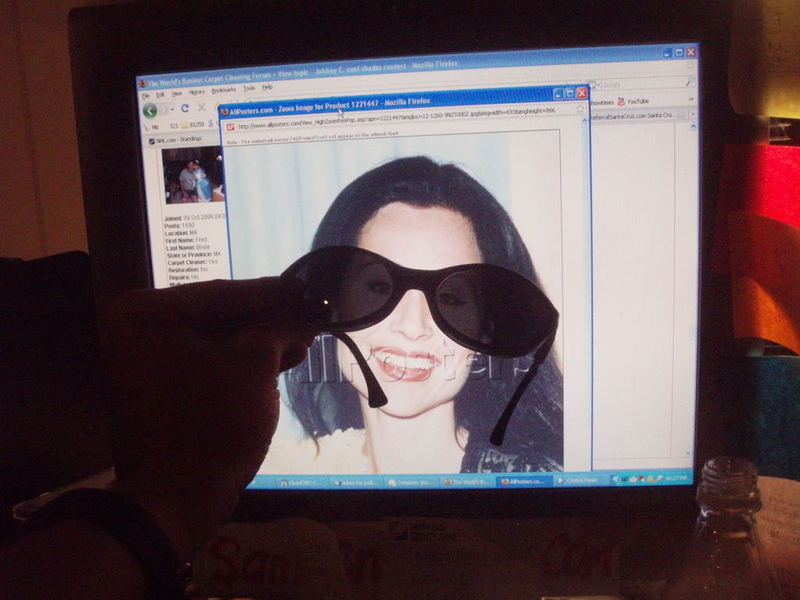Click the search magnifier icon in Firefox
Screen dimensions: 800x600
click(x=688, y=83)
